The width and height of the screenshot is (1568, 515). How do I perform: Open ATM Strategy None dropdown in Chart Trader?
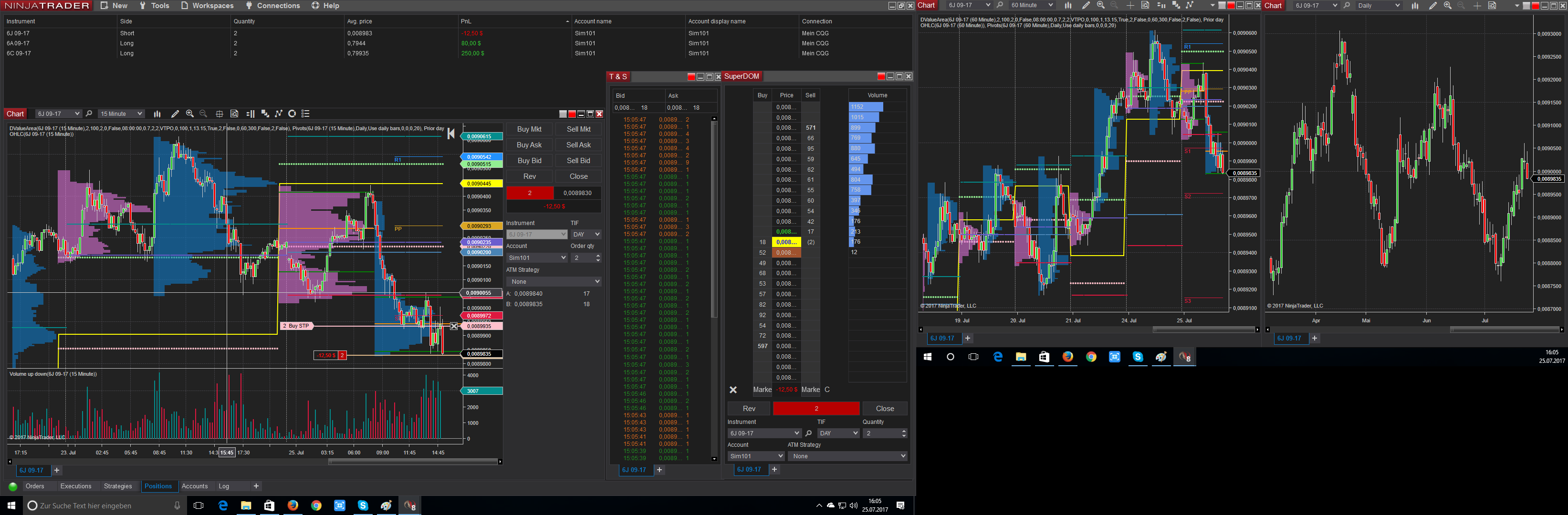[x=554, y=281]
